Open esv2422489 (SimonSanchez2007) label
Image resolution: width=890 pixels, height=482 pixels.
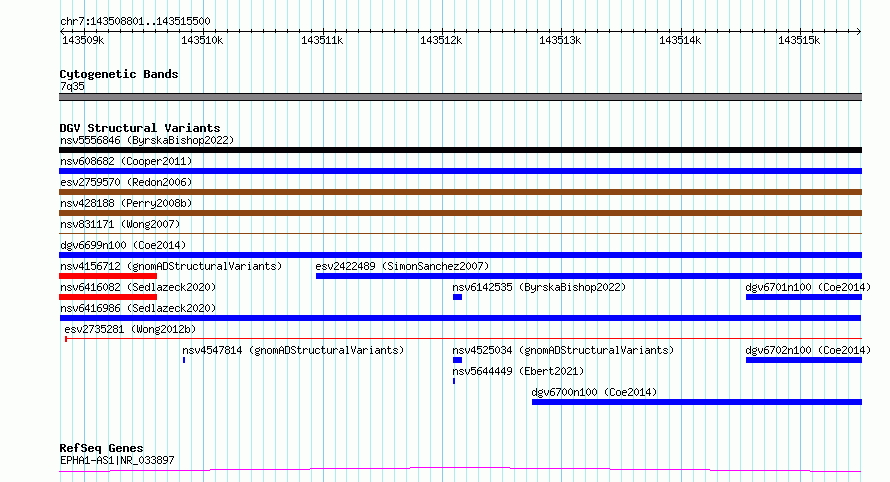(402, 266)
